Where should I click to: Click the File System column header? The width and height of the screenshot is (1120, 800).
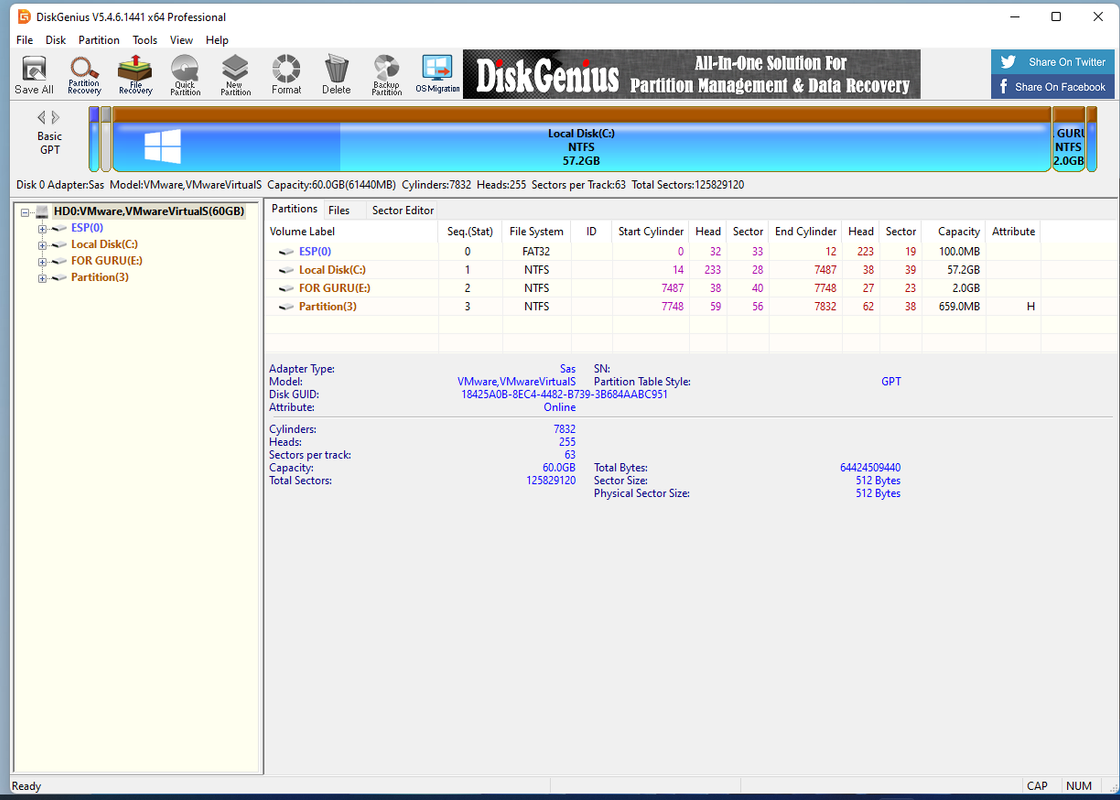pos(536,231)
